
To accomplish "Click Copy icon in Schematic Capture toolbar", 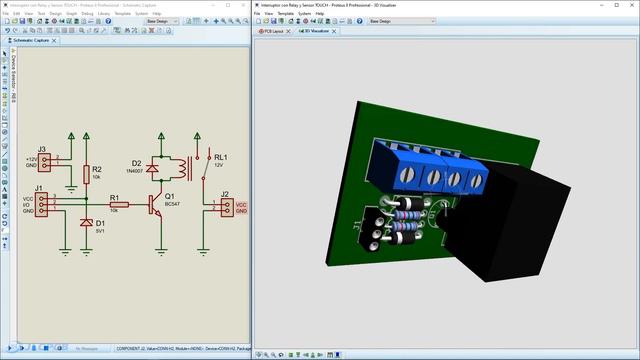I will [32, 31].
